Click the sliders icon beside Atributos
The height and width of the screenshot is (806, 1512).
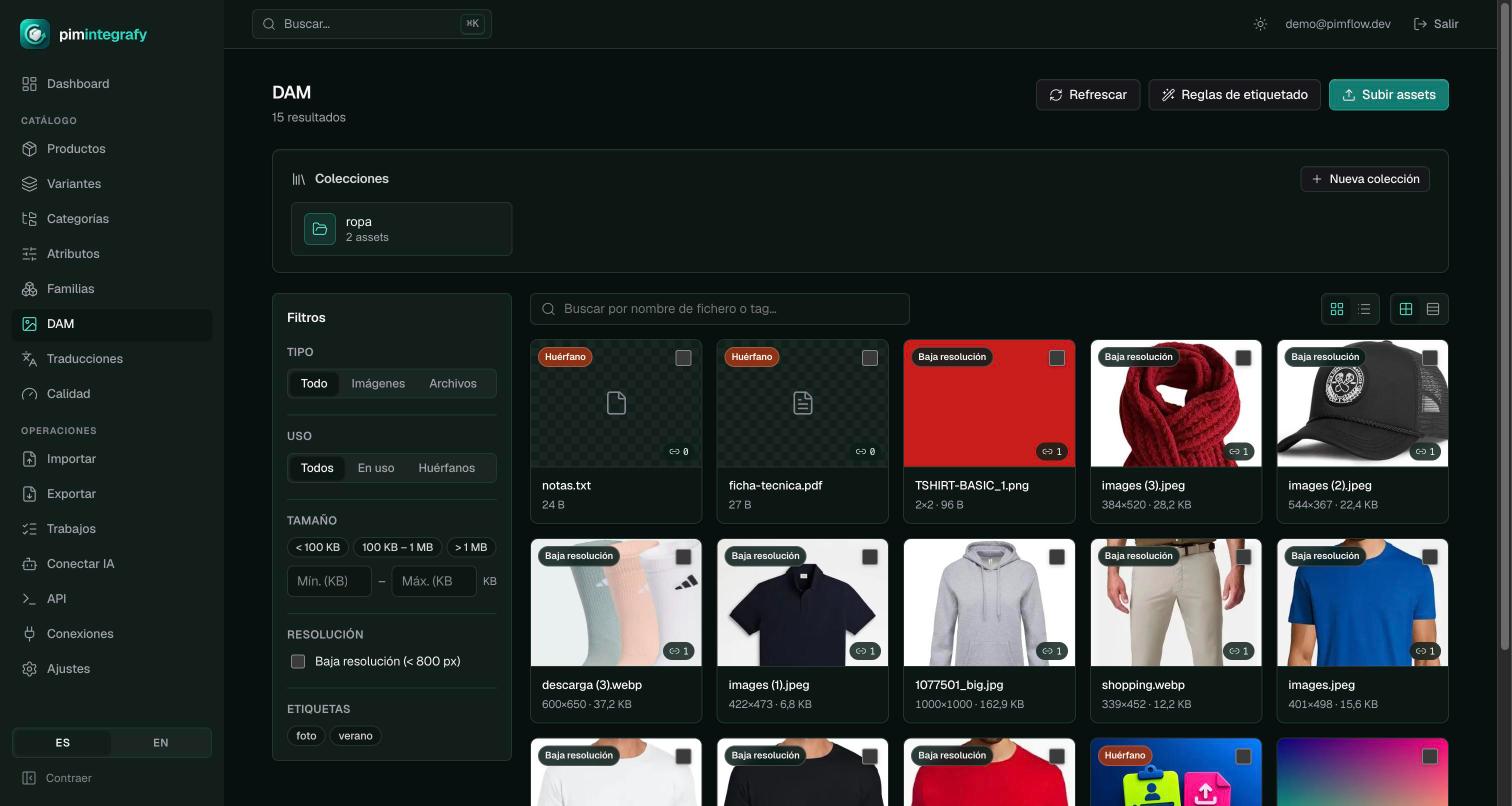(x=29, y=254)
